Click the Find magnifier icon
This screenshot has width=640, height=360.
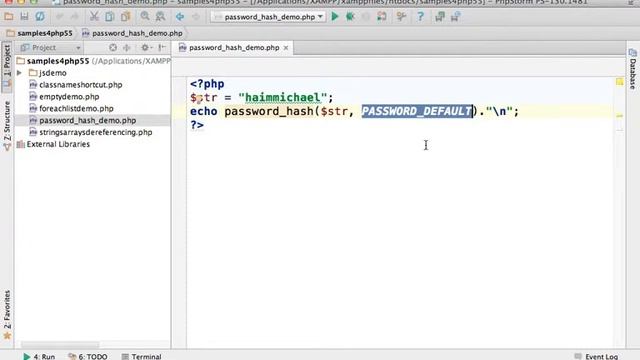[145, 17]
